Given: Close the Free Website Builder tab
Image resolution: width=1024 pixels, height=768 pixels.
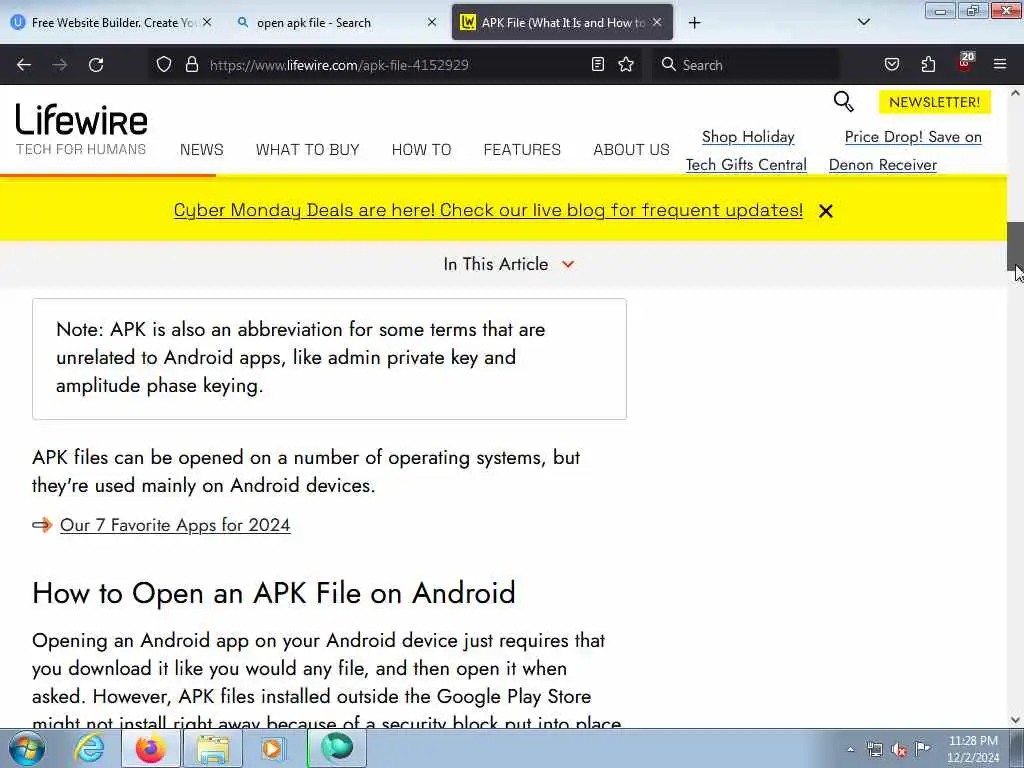Looking at the screenshot, I should [x=207, y=22].
